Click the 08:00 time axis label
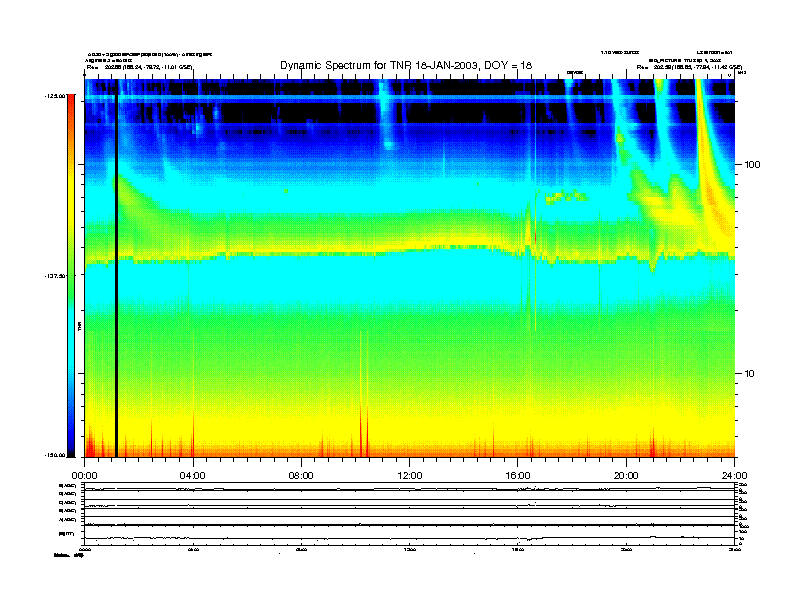 click(x=301, y=476)
